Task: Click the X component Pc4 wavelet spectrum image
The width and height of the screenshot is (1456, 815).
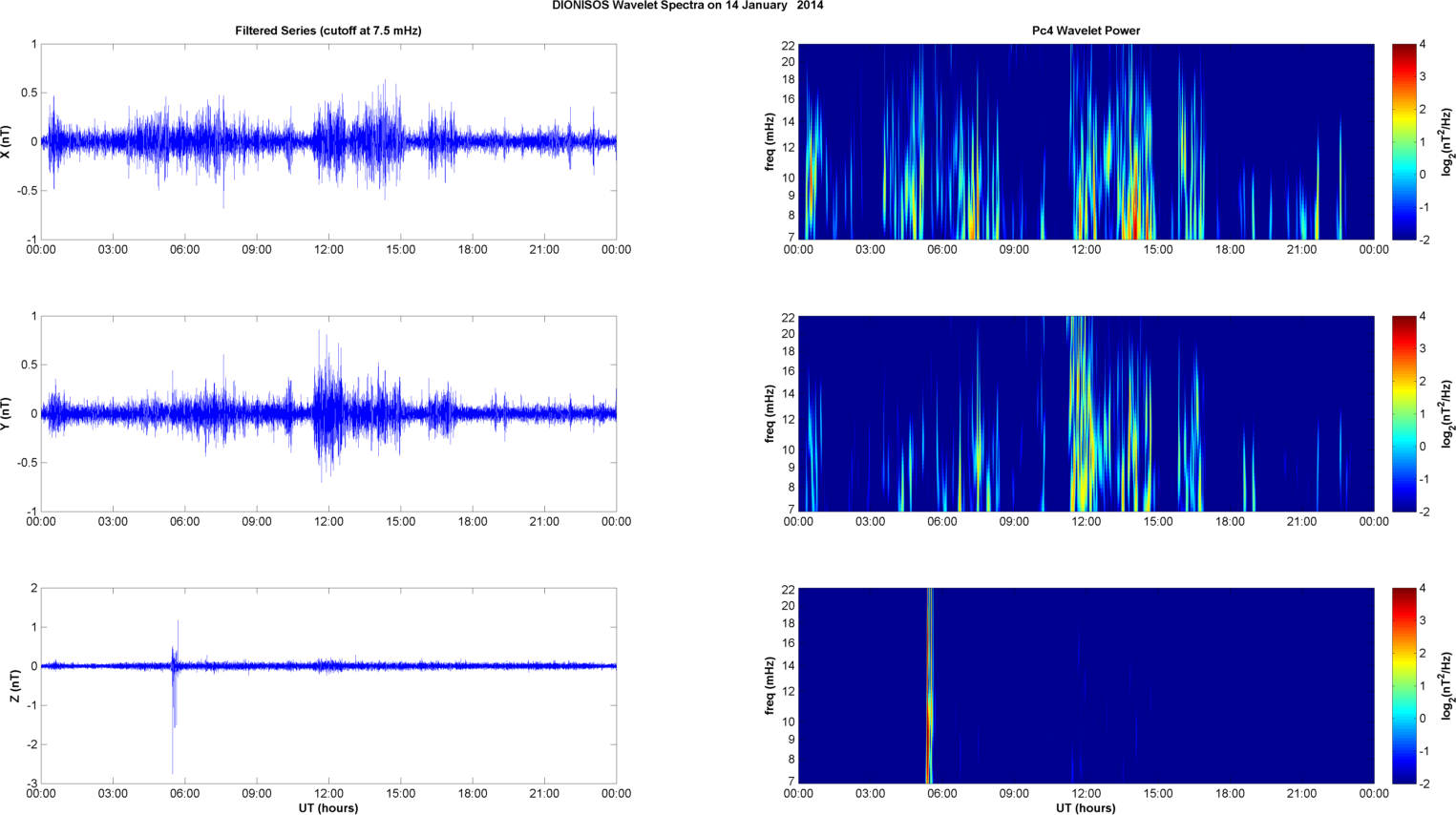Action: click(1086, 141)
